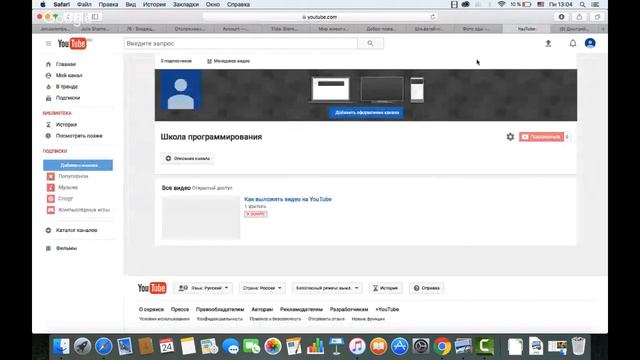The image size is (640, 360).
Task: Open video 'Как выложить видео на YouTube'
Action: pyautogui.click(x=288, y=199)
